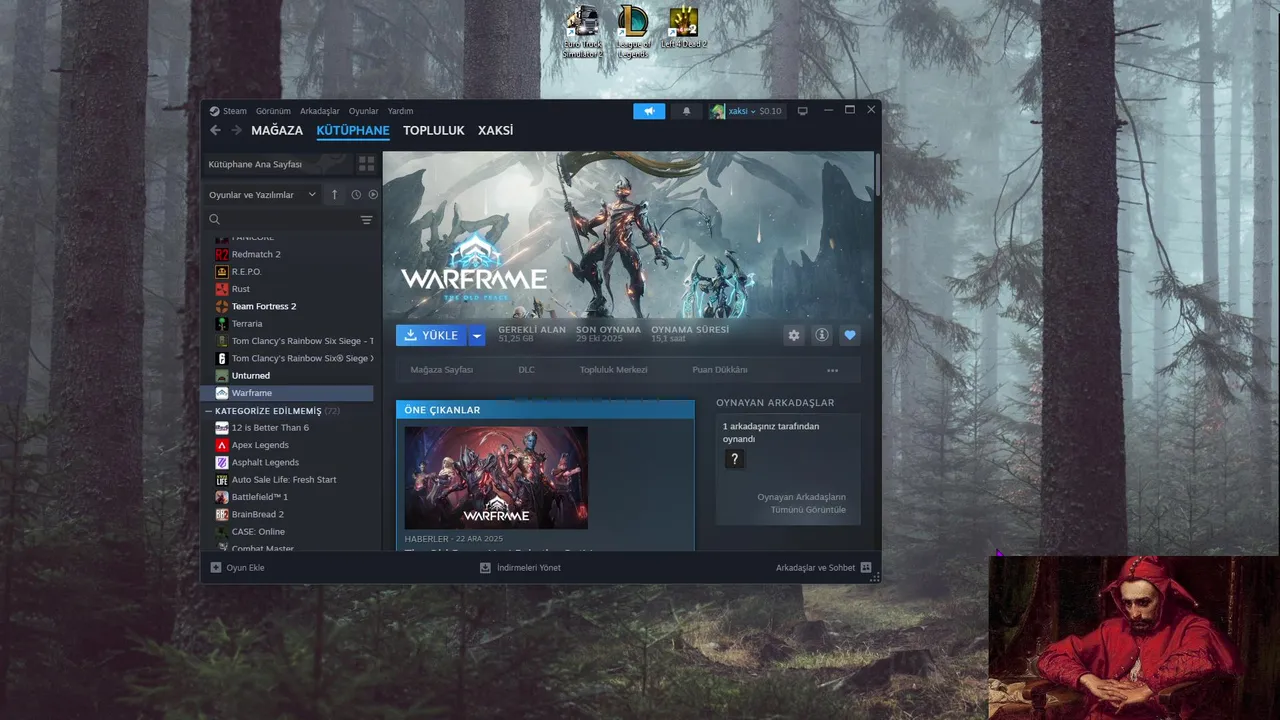This screenshot has height=720, width=1280.
Task: Click the R.E.P.O. game icon
Action: click(222, 272)
